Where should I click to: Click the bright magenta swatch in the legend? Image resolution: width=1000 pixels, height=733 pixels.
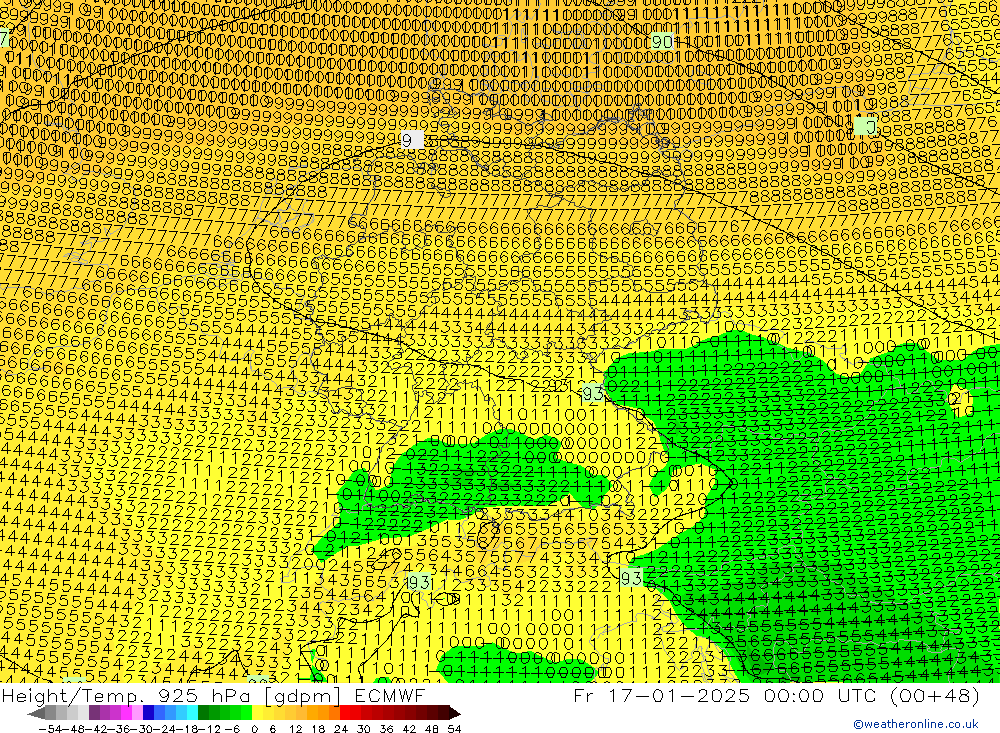click(126, 714)
